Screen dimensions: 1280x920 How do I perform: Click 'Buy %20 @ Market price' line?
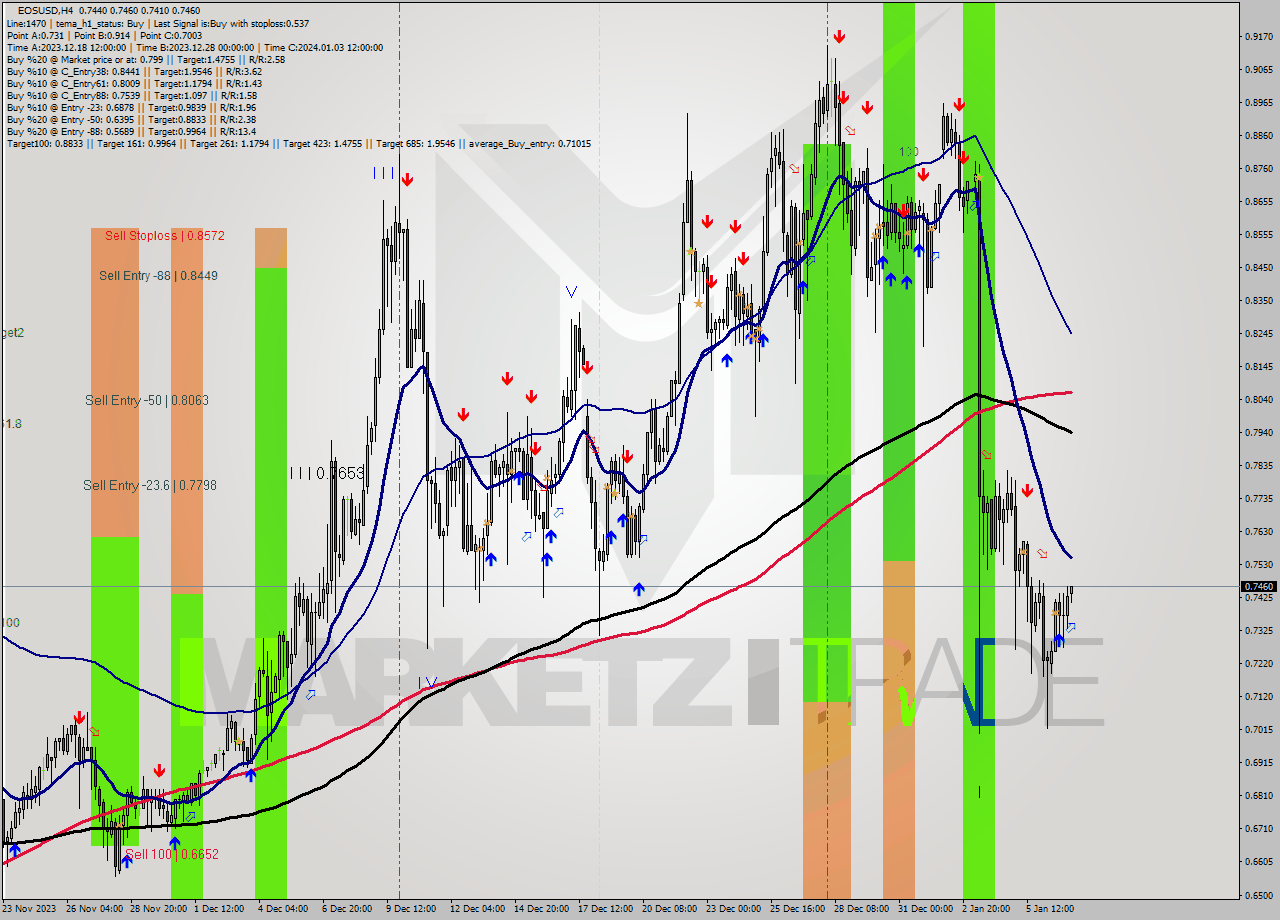tap(145, 59)
